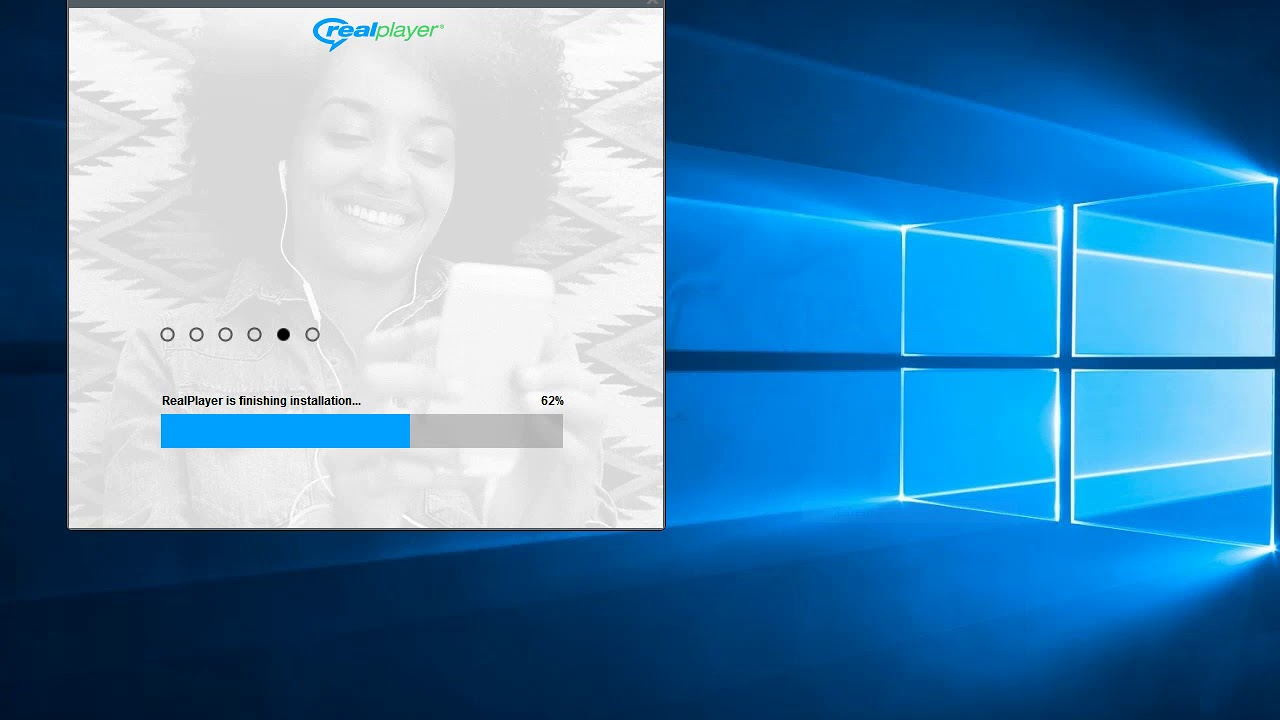Select the first slide indicator dot

[x=167, y=335]
